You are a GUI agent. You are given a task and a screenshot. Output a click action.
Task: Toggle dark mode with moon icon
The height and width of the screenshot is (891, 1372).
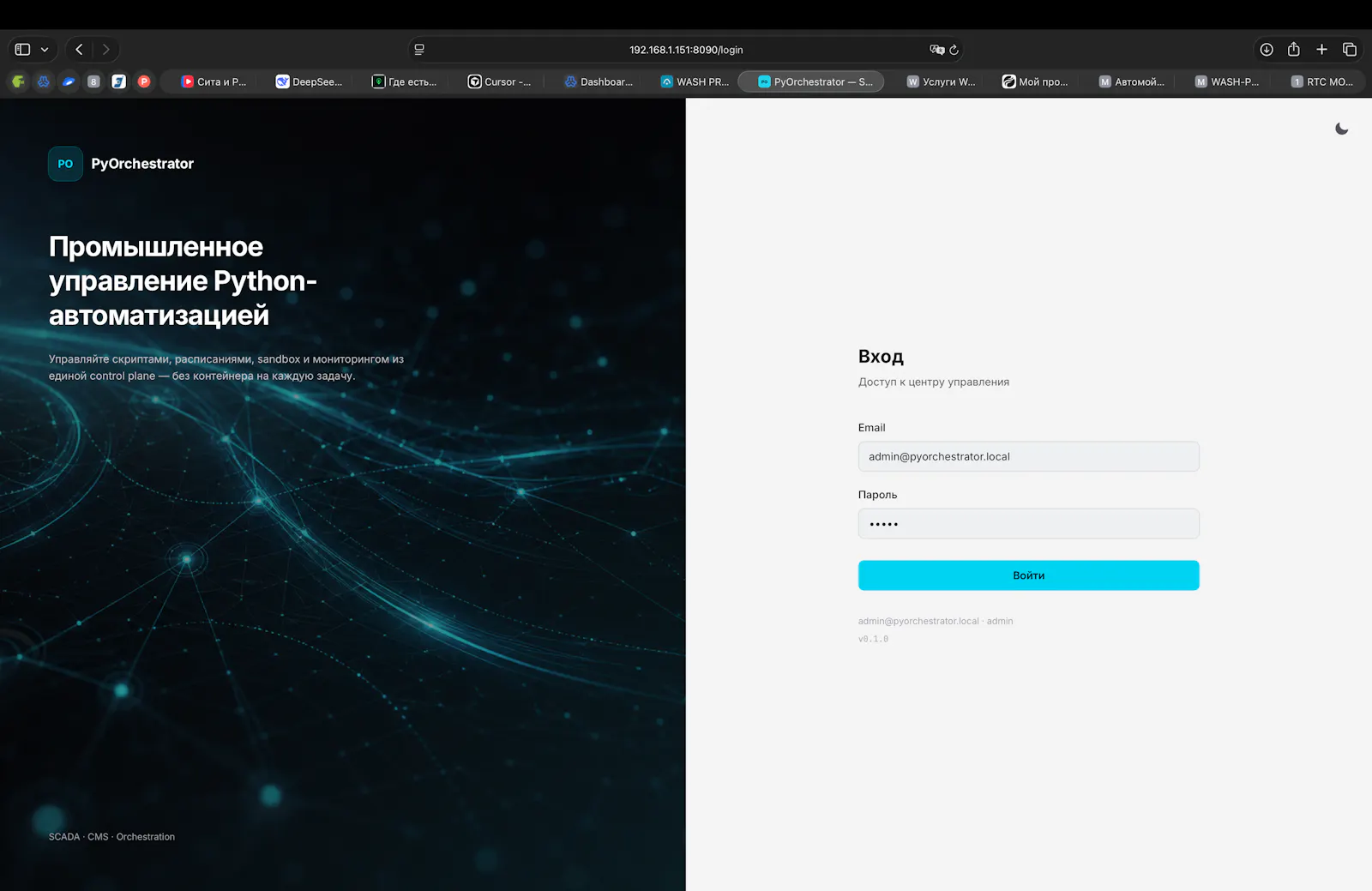click(1342, 129)
